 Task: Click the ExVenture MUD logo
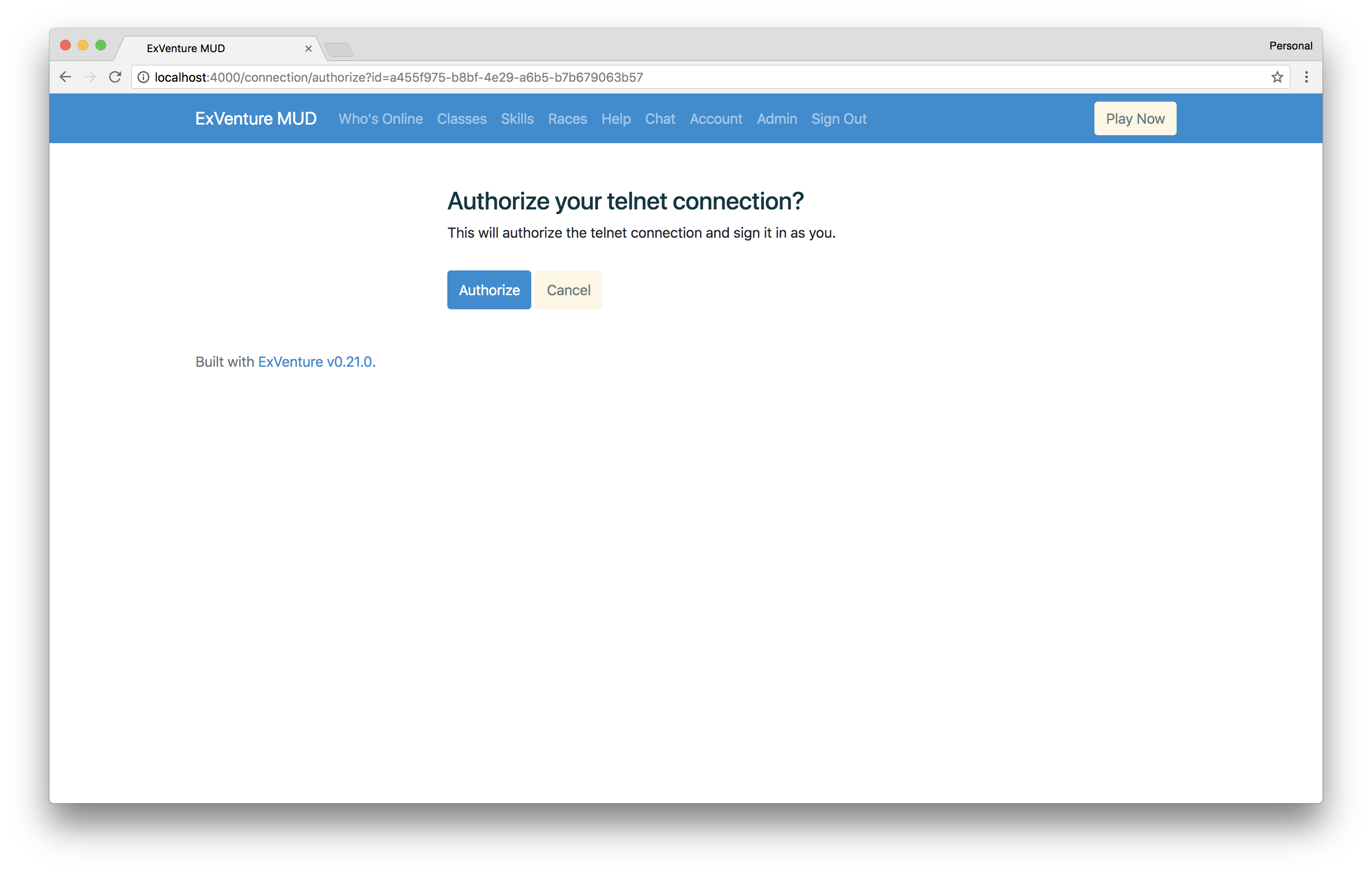(255, 118)
